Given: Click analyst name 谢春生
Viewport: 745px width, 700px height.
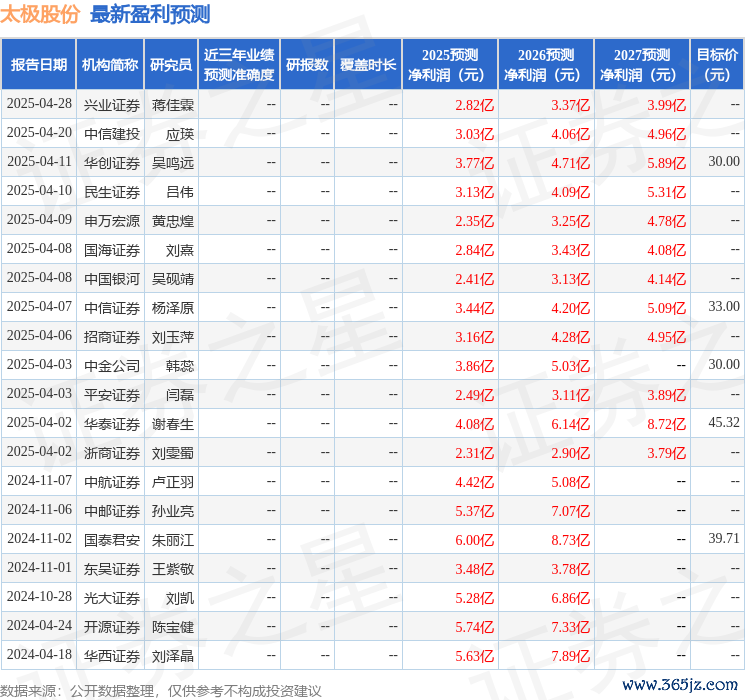Looking at the screenshot, I should coord(173,424).
